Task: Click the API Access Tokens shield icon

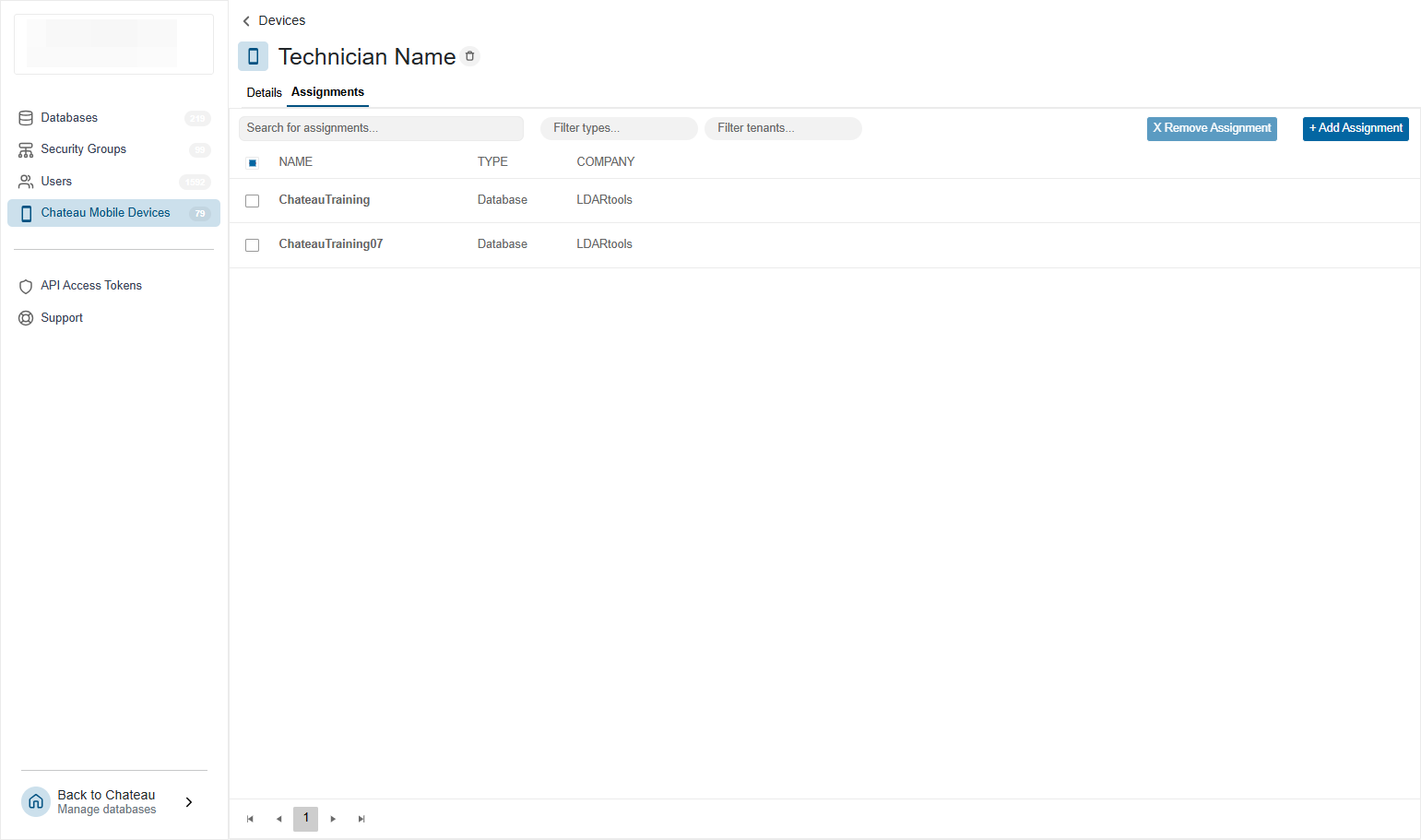Action: click(x=26, y=286)
